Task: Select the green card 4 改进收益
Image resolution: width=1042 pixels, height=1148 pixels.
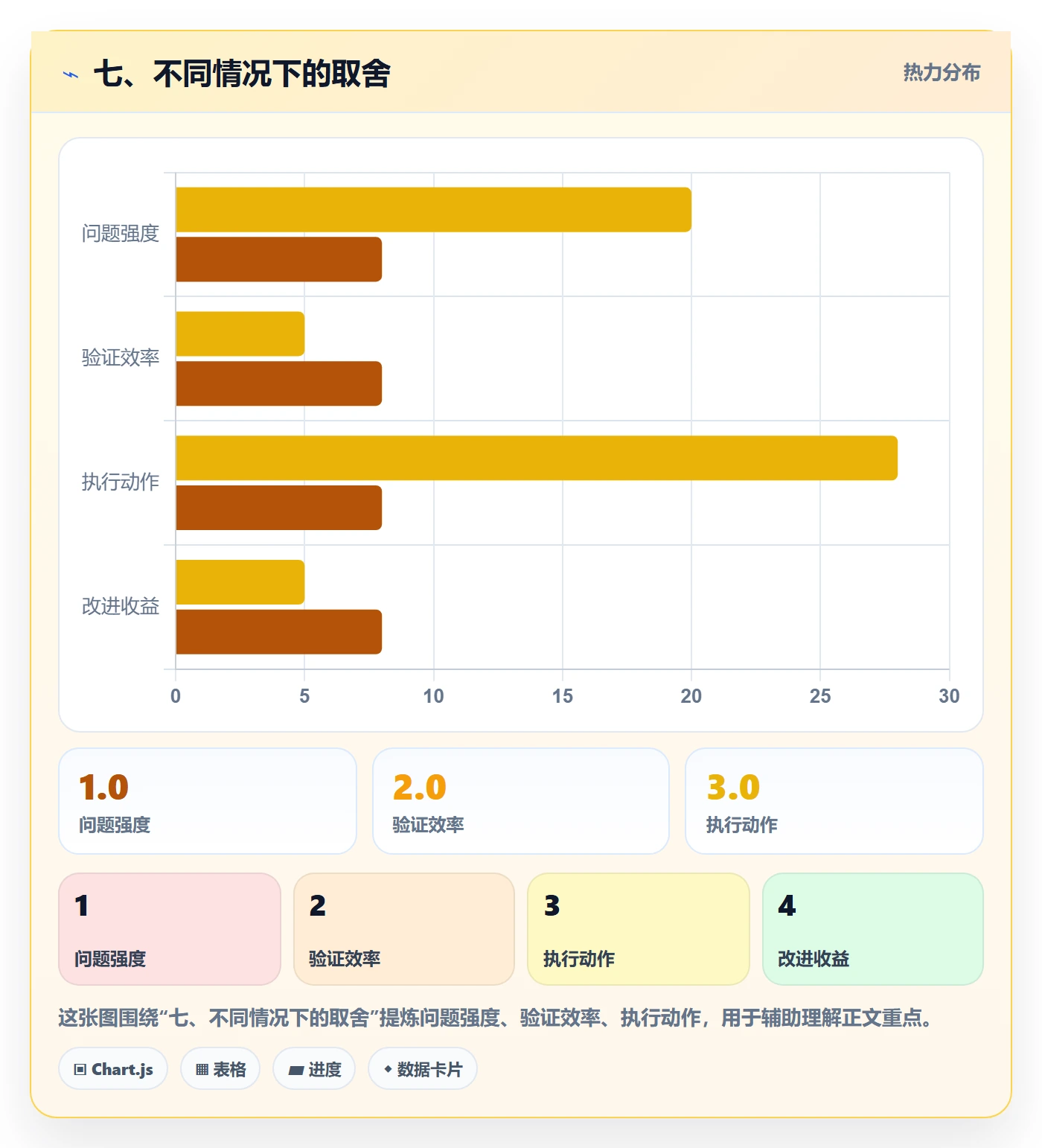Action: pyautogui.click(x=873, y=929)
